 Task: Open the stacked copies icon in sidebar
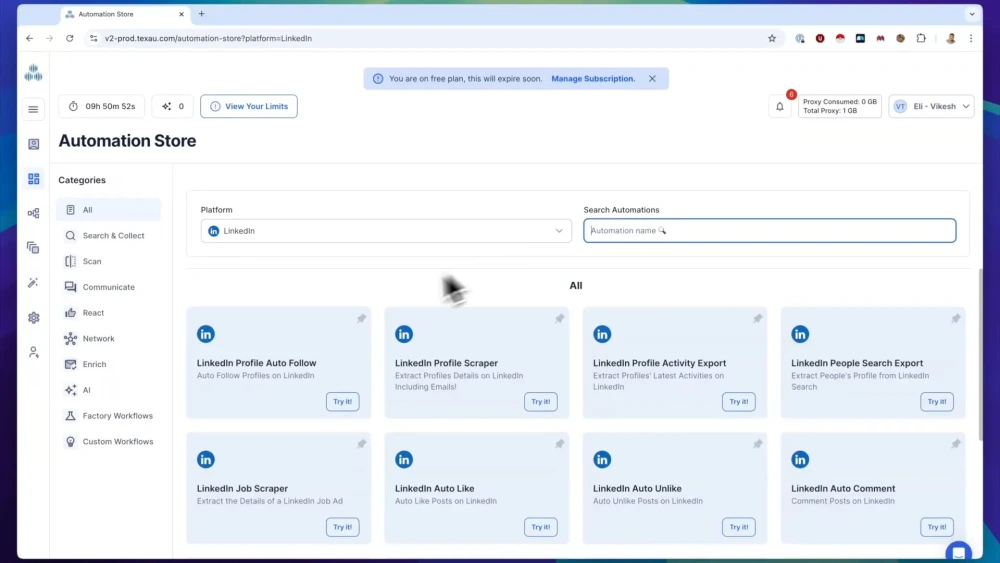tap(33, 247)
